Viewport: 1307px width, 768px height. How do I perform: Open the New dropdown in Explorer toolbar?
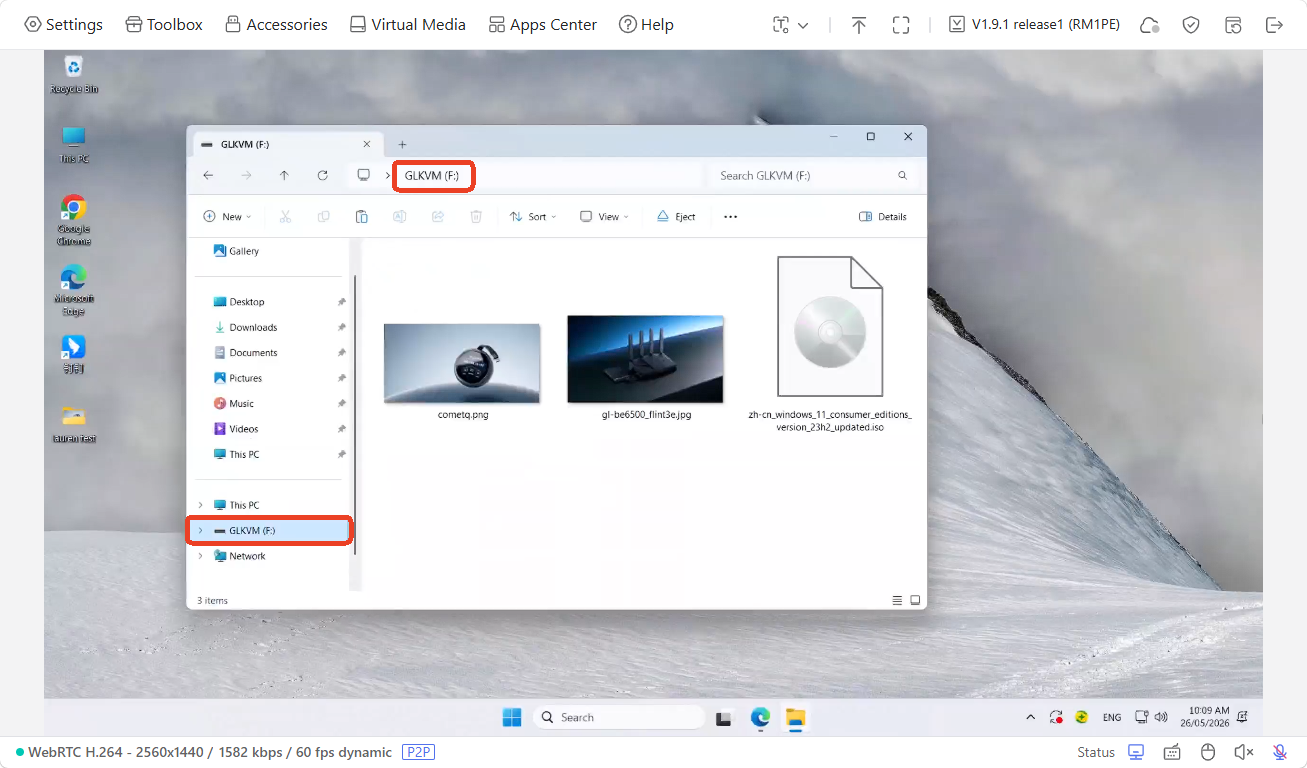point(227,216)
